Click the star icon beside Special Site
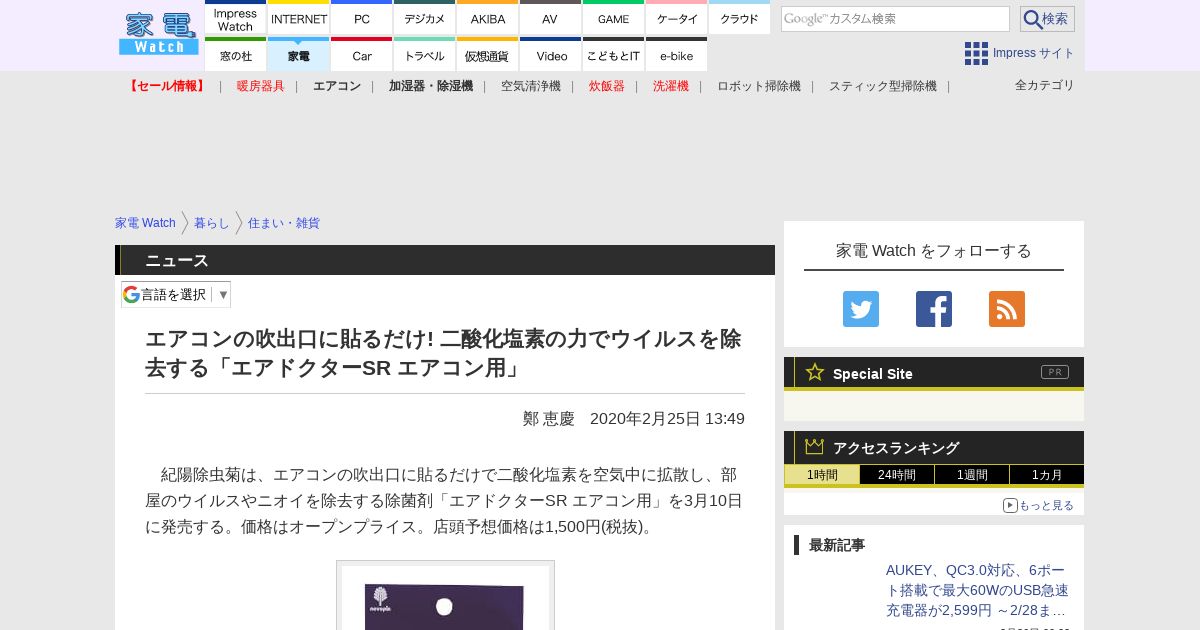Viewport: 1200px width, 630px height. tap(815, 372)
